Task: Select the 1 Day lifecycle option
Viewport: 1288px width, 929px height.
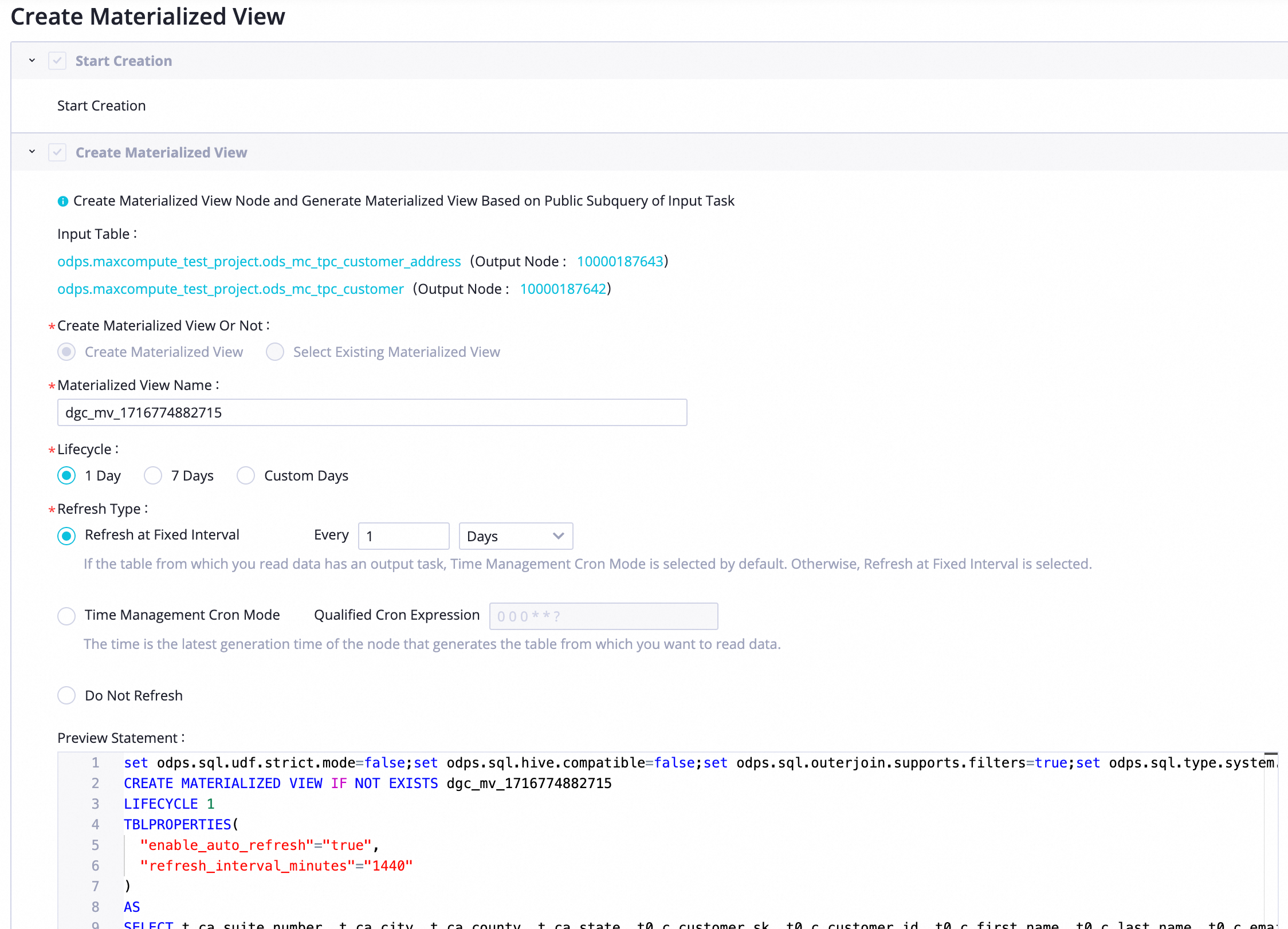Action: point(66,475)
